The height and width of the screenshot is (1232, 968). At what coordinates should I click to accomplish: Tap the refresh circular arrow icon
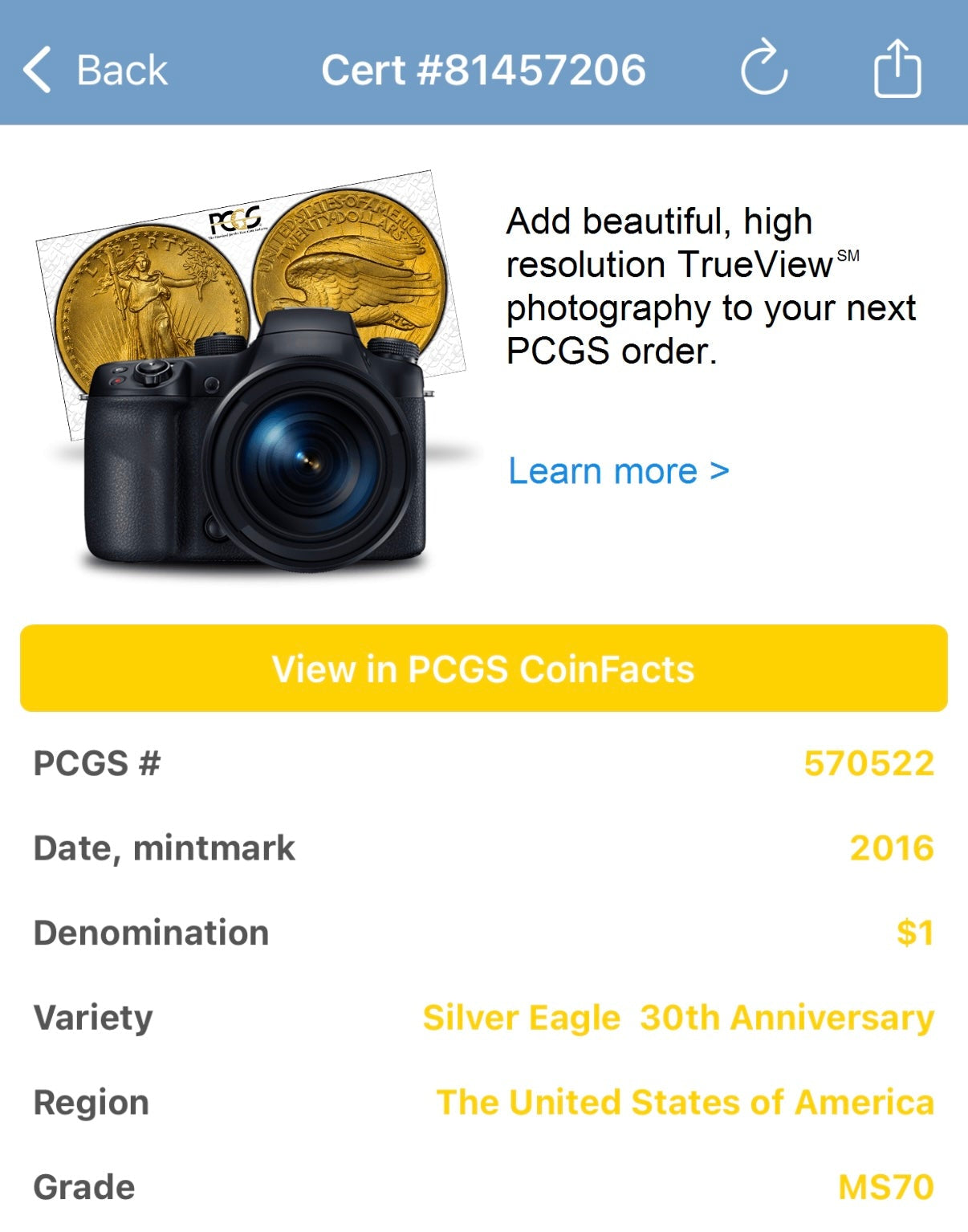pyautogui.click(x=763, y=69)
